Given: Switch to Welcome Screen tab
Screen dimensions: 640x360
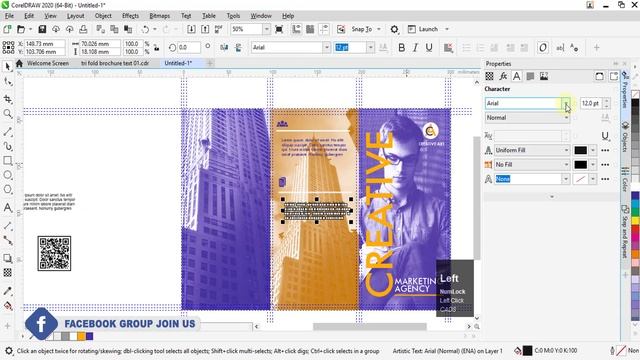Looking at the screenshot, I should pyautogui.click(x=47, y=63).
